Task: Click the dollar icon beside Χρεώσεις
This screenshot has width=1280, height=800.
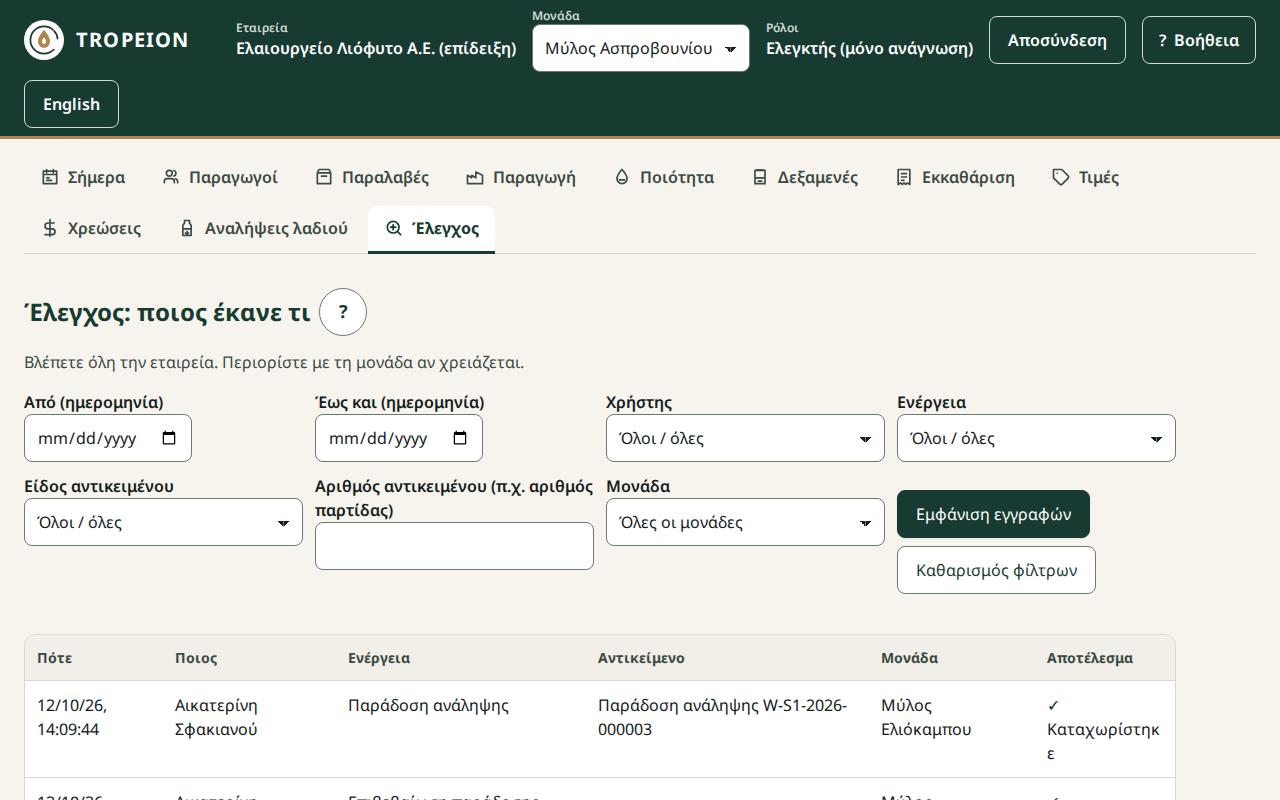Action: pyautogui.click(x=50, y=228)
